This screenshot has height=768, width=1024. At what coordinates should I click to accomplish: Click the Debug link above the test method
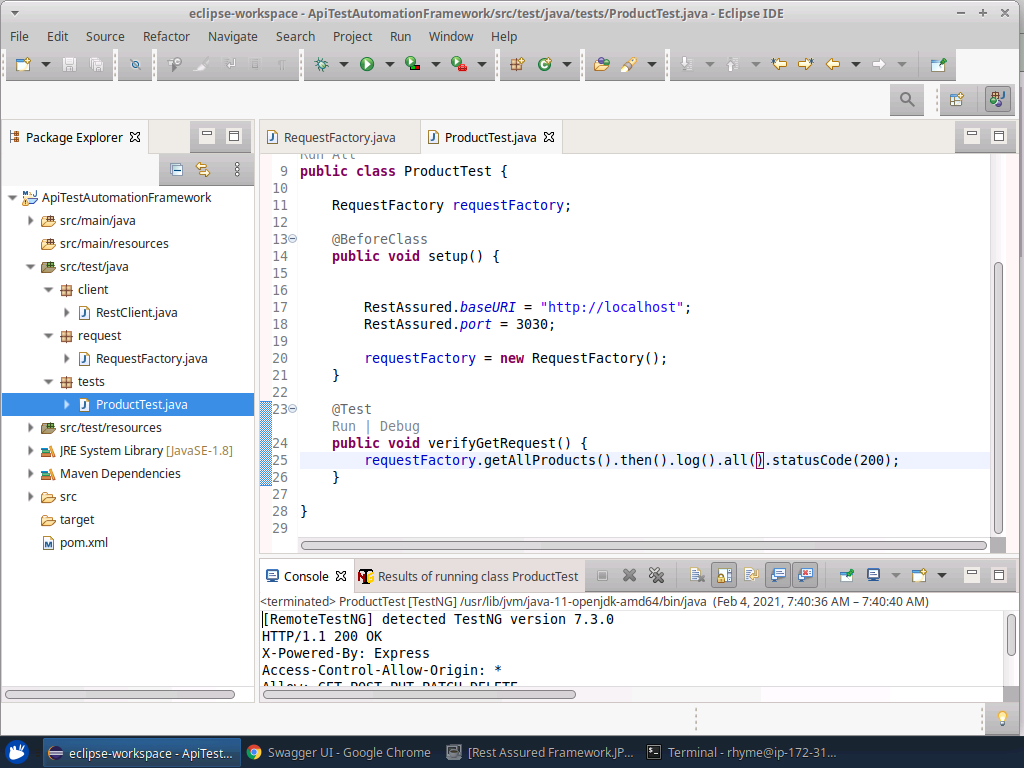(x=399, y=425)
